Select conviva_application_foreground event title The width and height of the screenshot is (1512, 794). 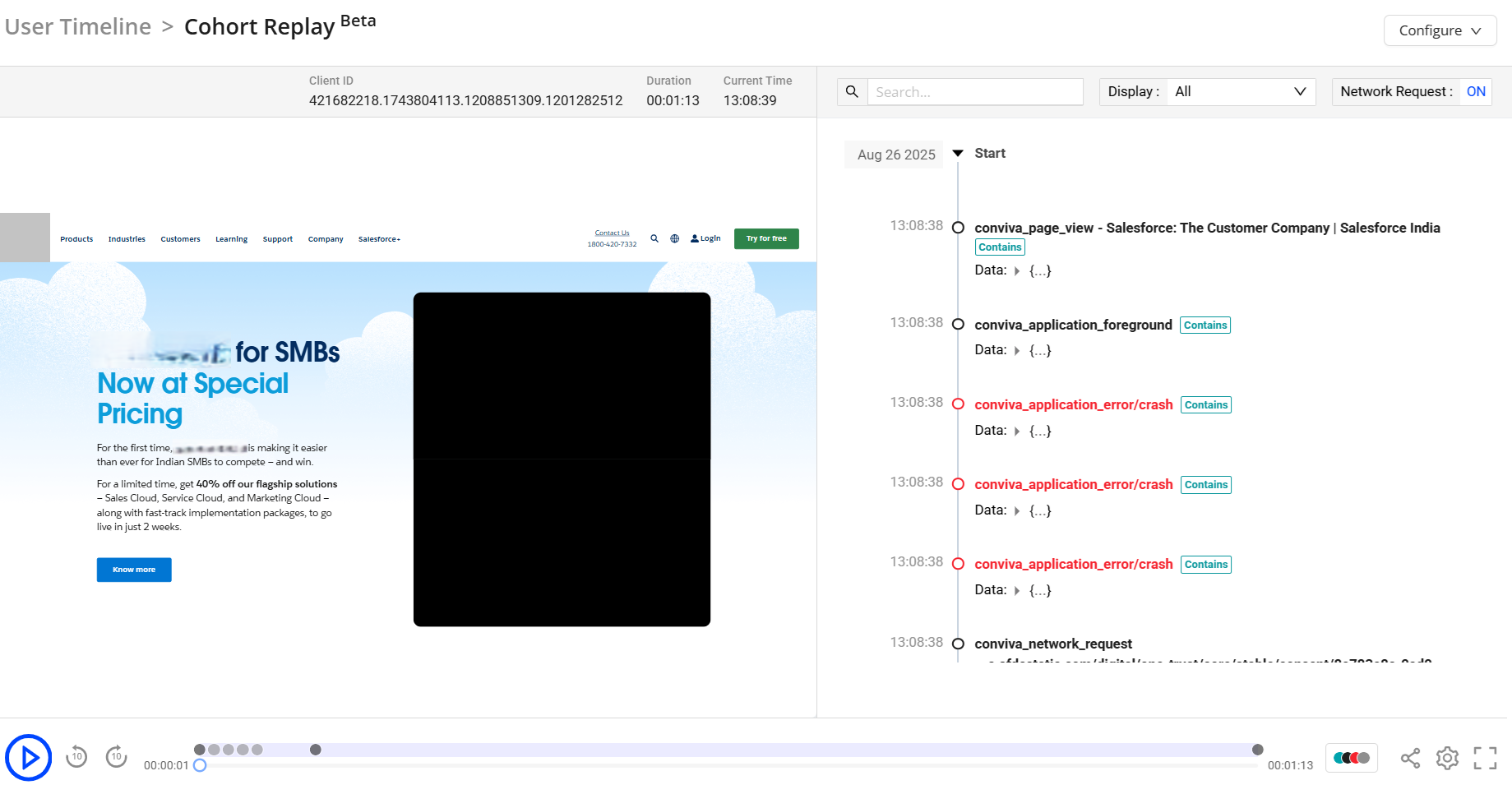[x=1073, y=325]
